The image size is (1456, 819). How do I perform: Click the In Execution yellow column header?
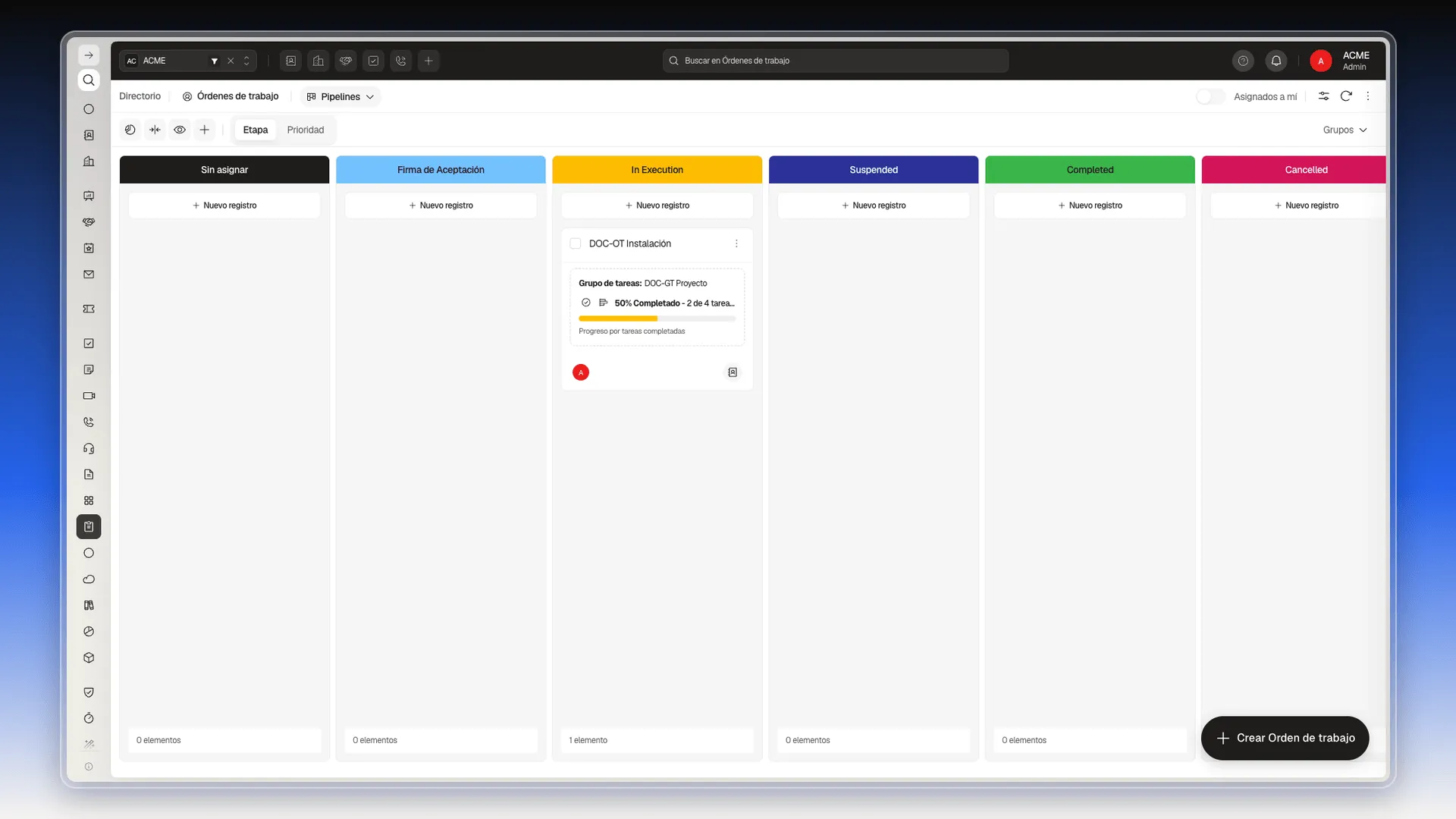click(x=657, y=170)
